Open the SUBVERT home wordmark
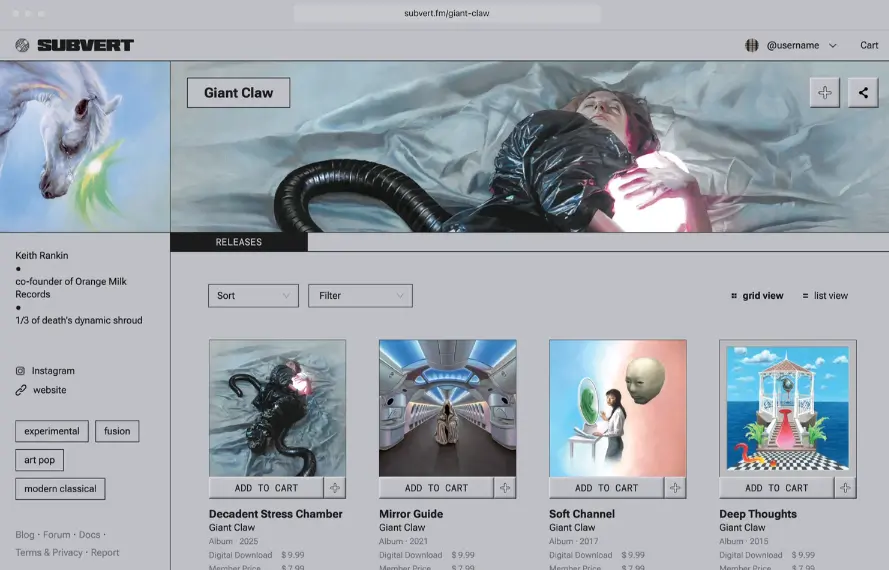 tap(86, 45)
